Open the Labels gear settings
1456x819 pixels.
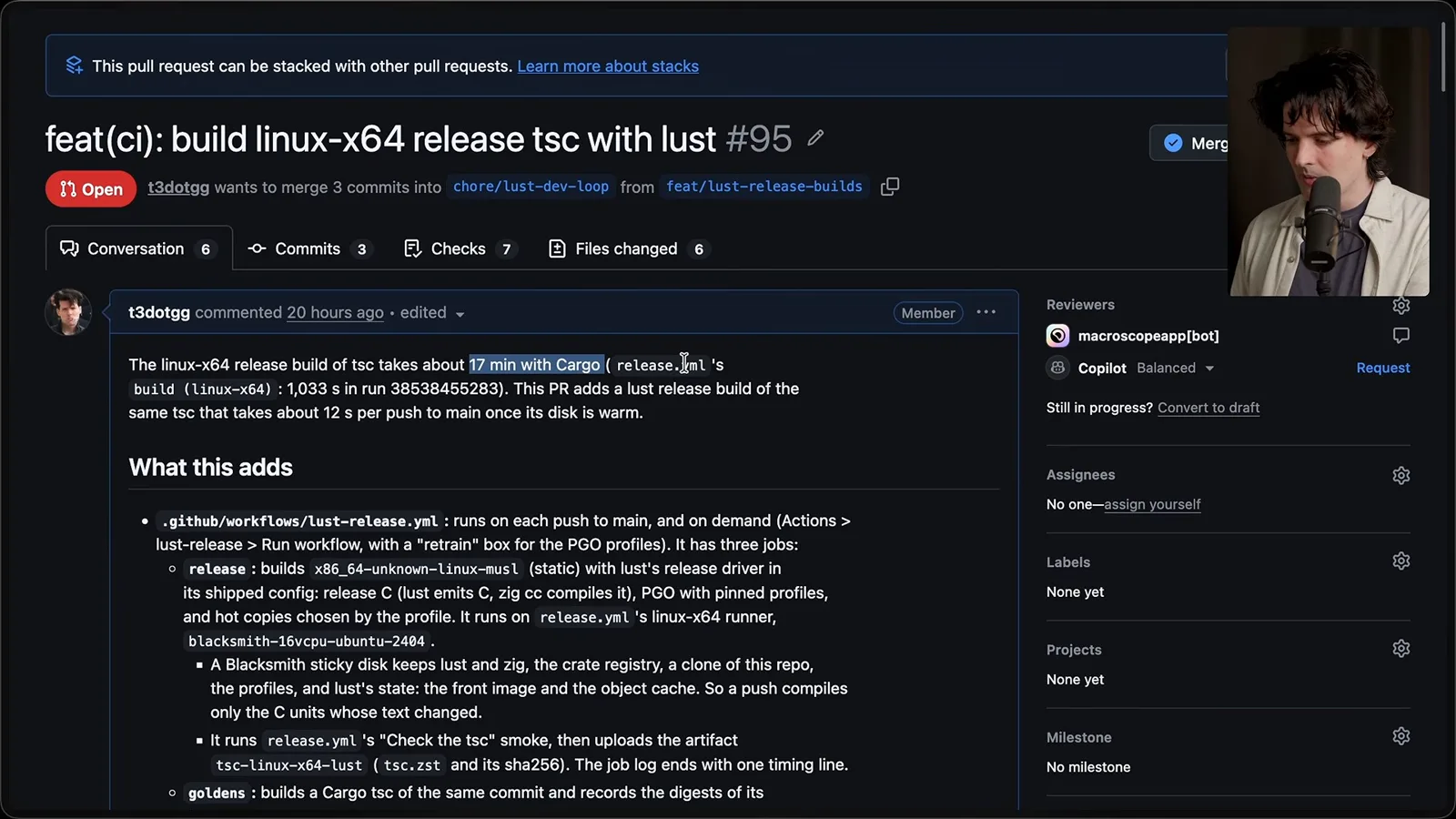point(1401,561)
